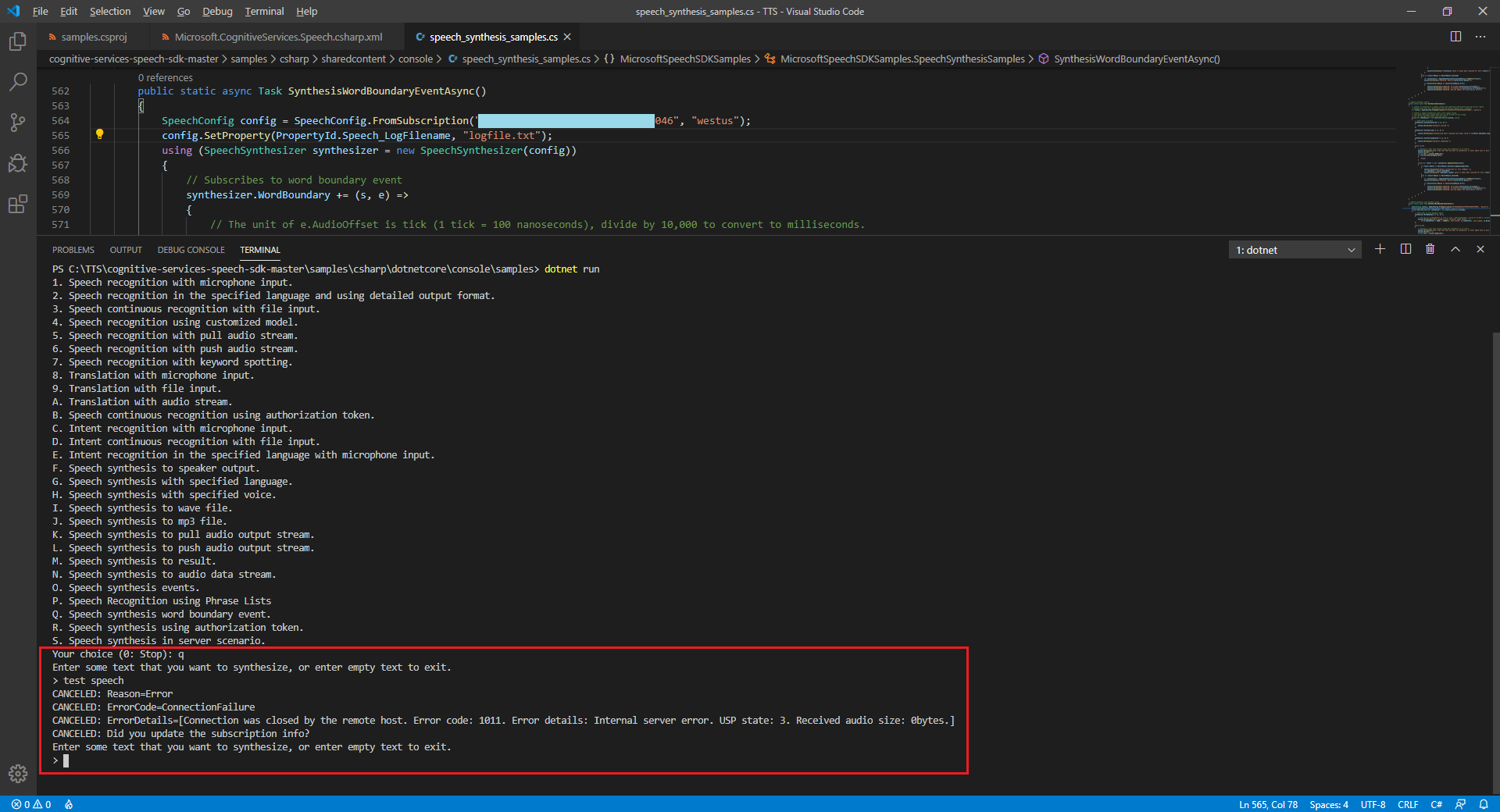Screen dimensions: 1500x812
Task: Open notifications bell in status bar
Action: coord(1484,804)
